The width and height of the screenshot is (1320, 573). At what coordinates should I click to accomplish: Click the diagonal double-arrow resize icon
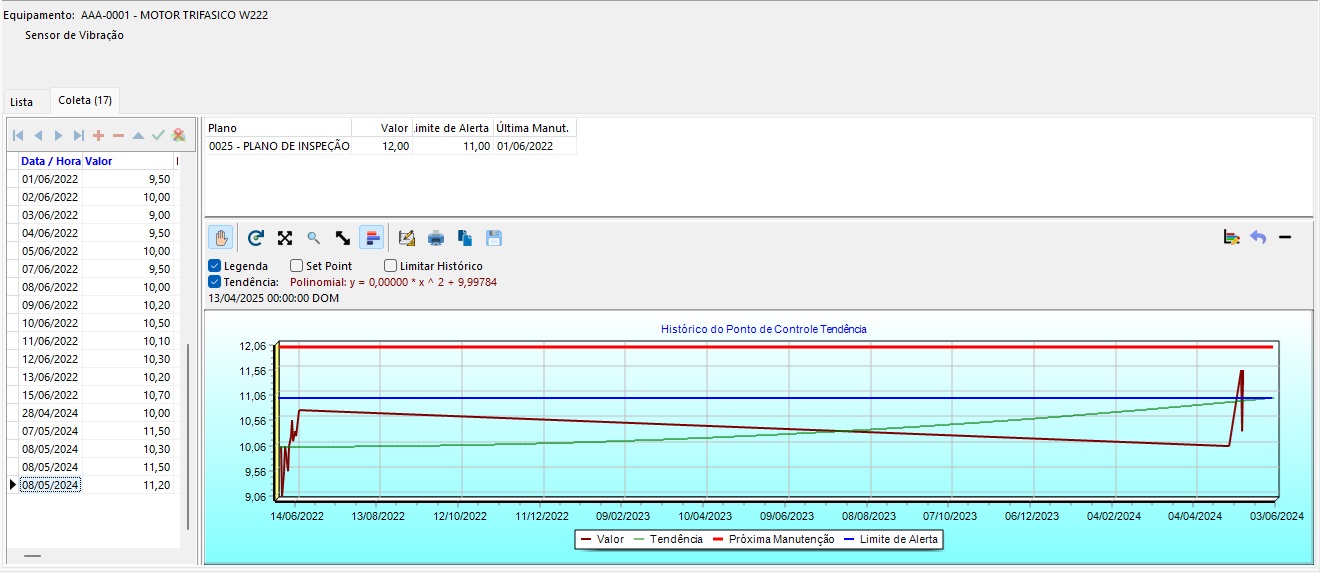(x=342, y=238)
